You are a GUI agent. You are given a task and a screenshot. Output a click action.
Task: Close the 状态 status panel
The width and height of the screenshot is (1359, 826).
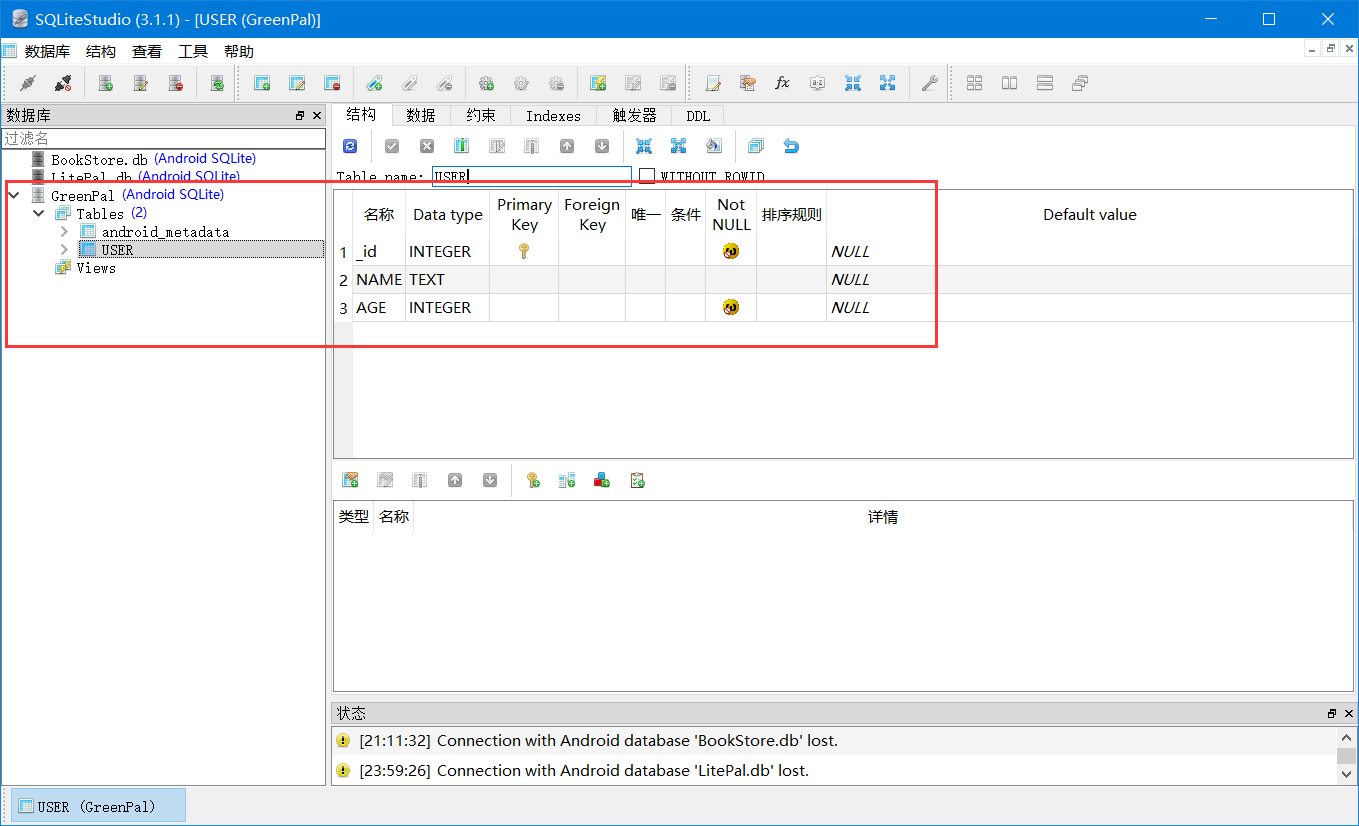point(1349,713)
